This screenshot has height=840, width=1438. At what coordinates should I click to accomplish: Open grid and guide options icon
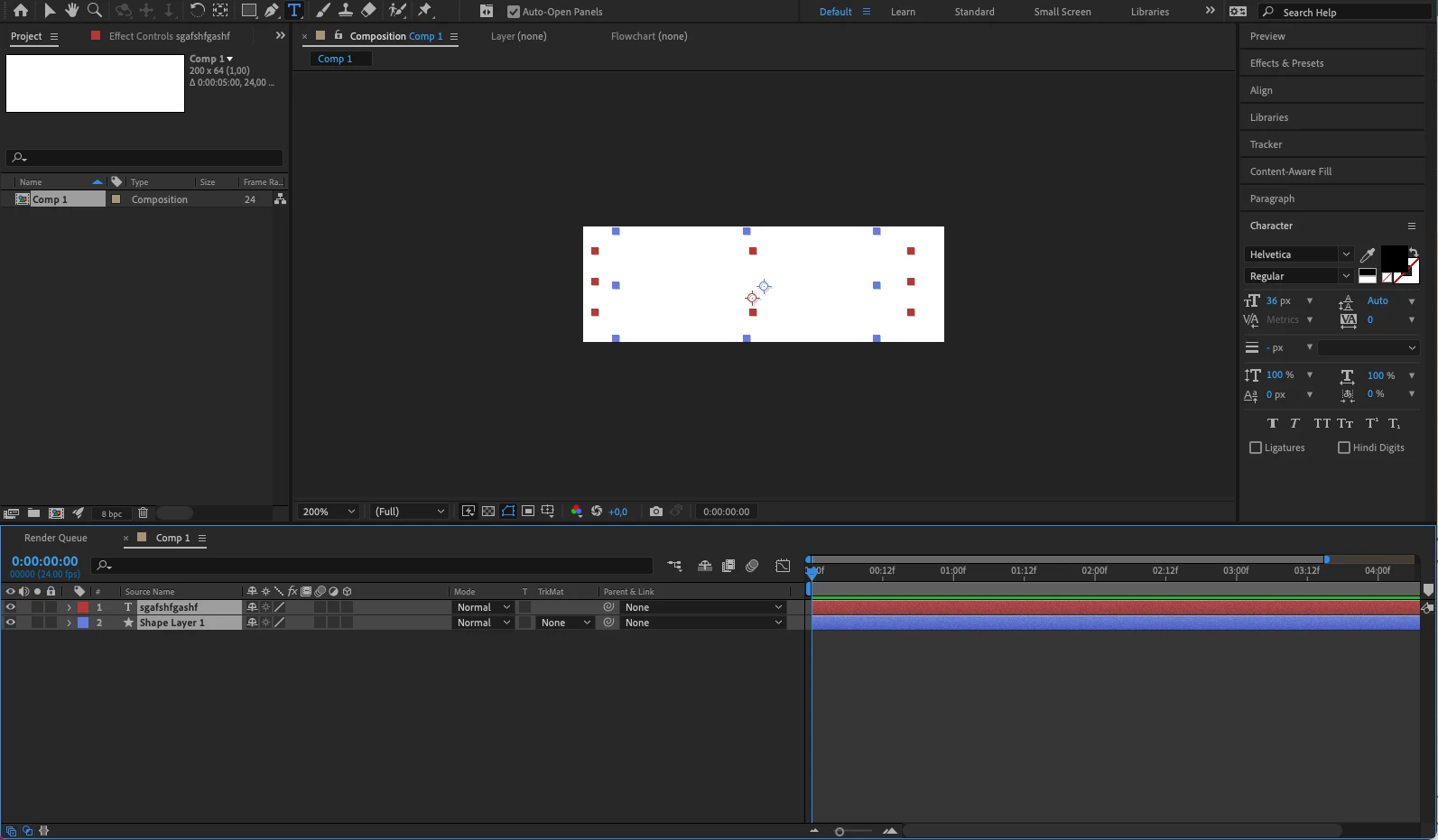548,512
